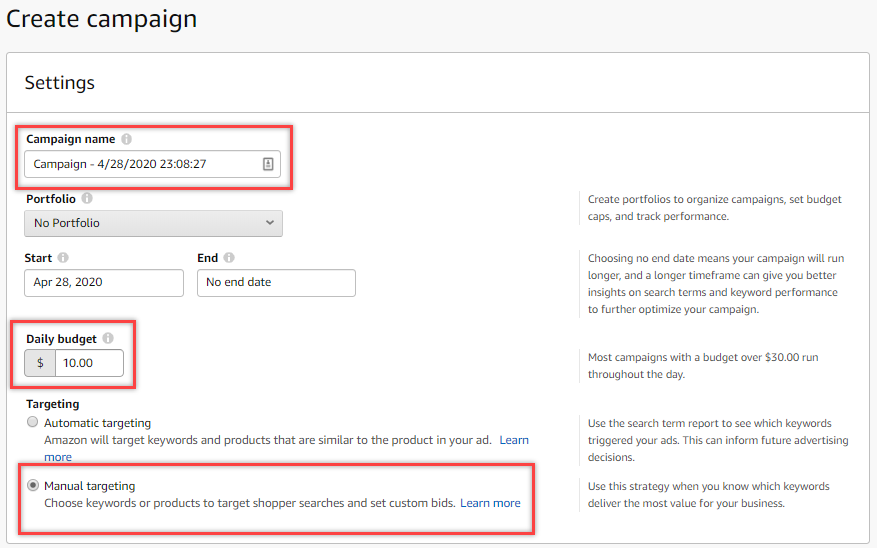Click the Campaign name text field
This screenshot has width=877, height=548.
(140, 164)
